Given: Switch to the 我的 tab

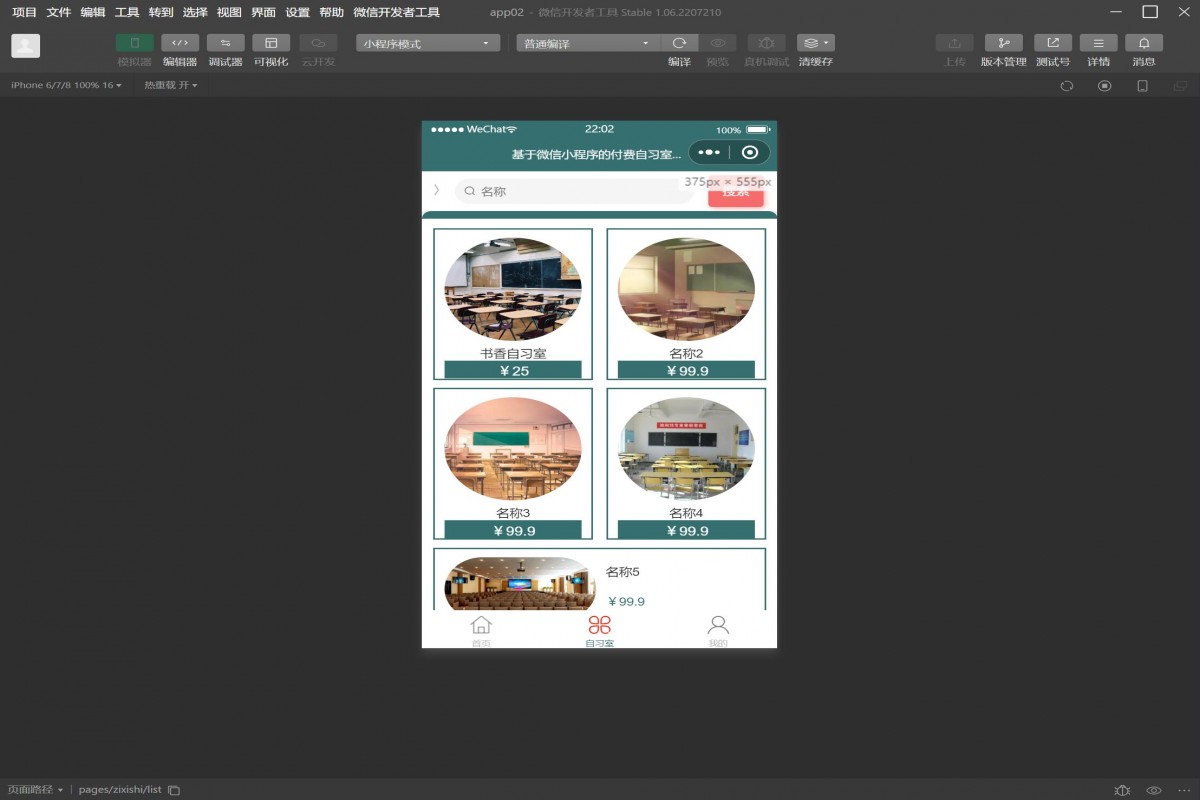Looking at the screenshot, I should (718, 630).
